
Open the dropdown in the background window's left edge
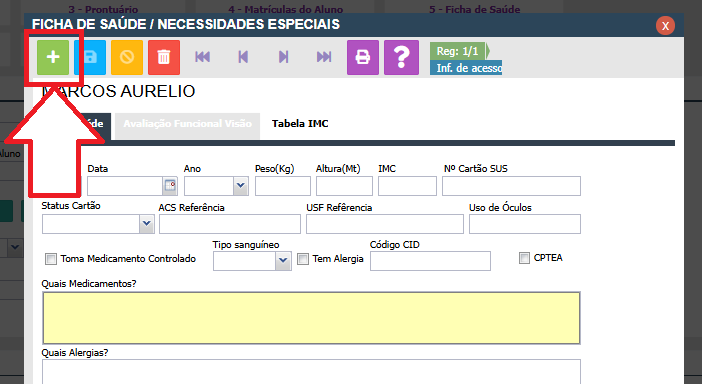click(x=15, y=247)
